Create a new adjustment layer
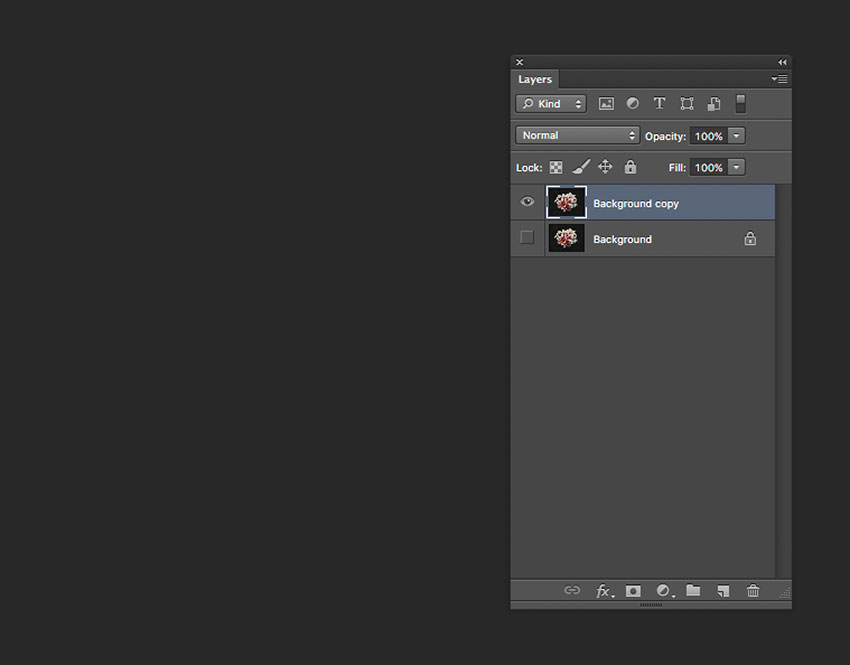Screen dimensions: 850x665 [664, 591]
